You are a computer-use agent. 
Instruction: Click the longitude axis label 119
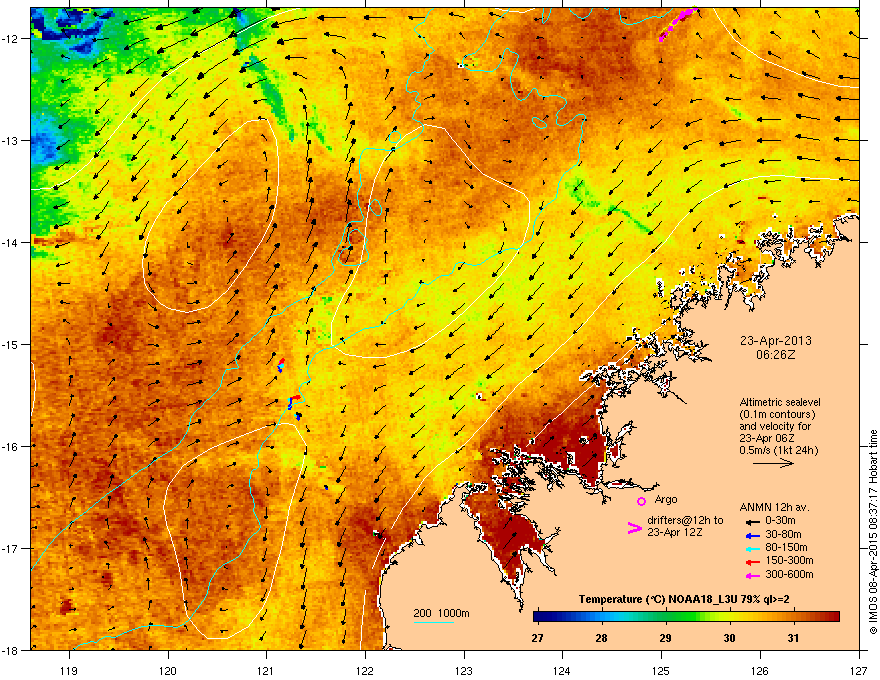coord(69,670)
